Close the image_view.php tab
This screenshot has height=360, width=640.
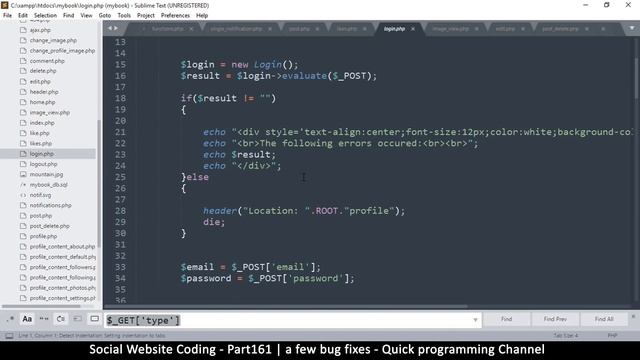476,29
